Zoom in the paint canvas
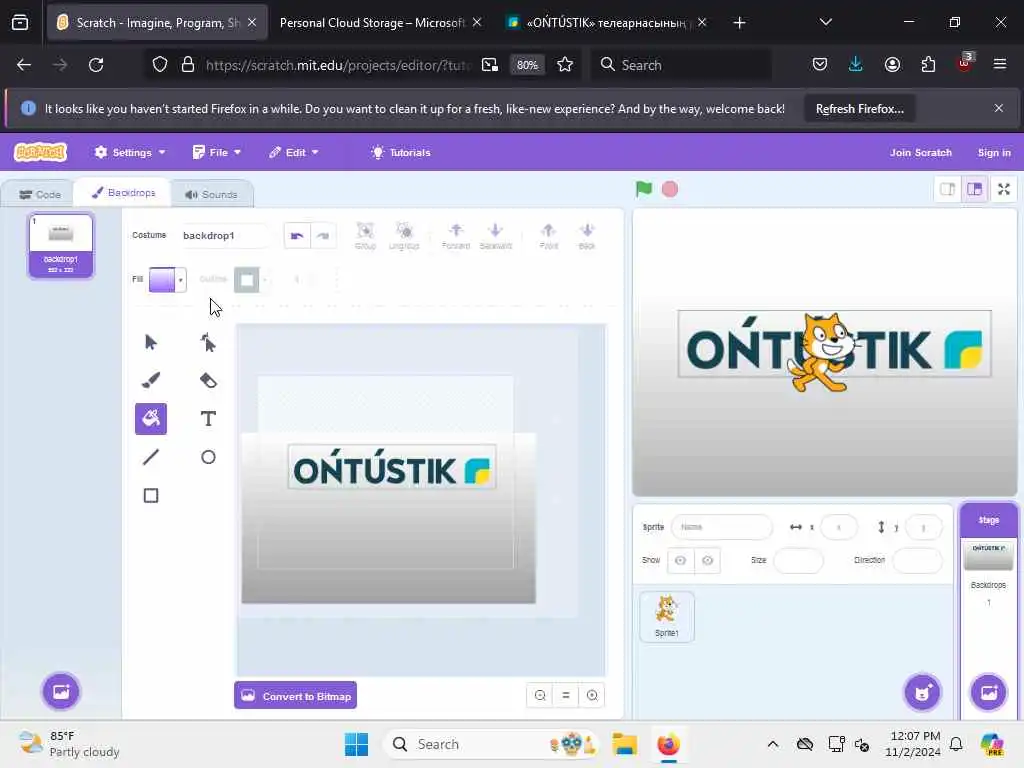The image size is (1024, 768). 592,696
